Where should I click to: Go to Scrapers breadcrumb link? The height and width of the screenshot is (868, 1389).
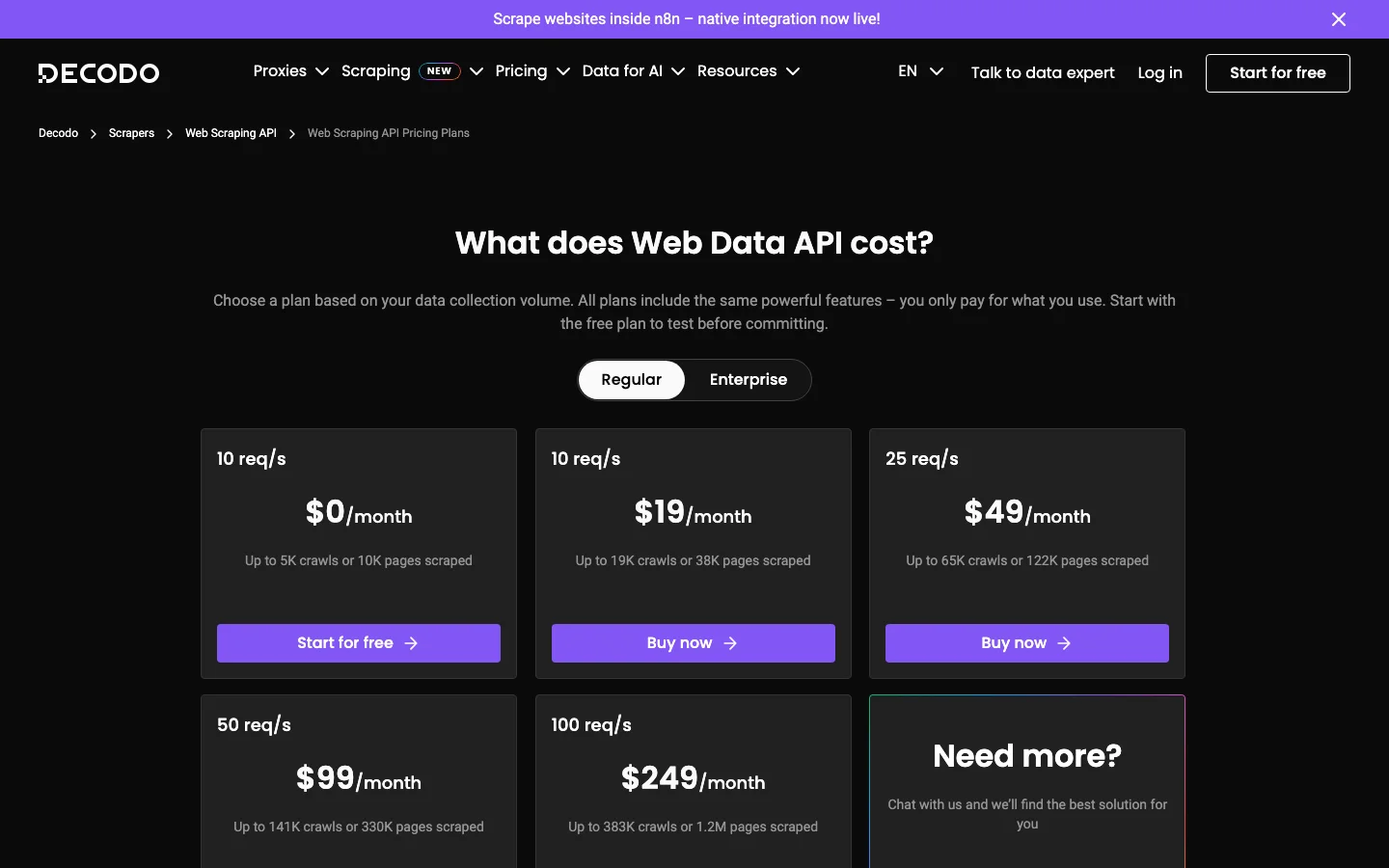(x=131, y=133)
